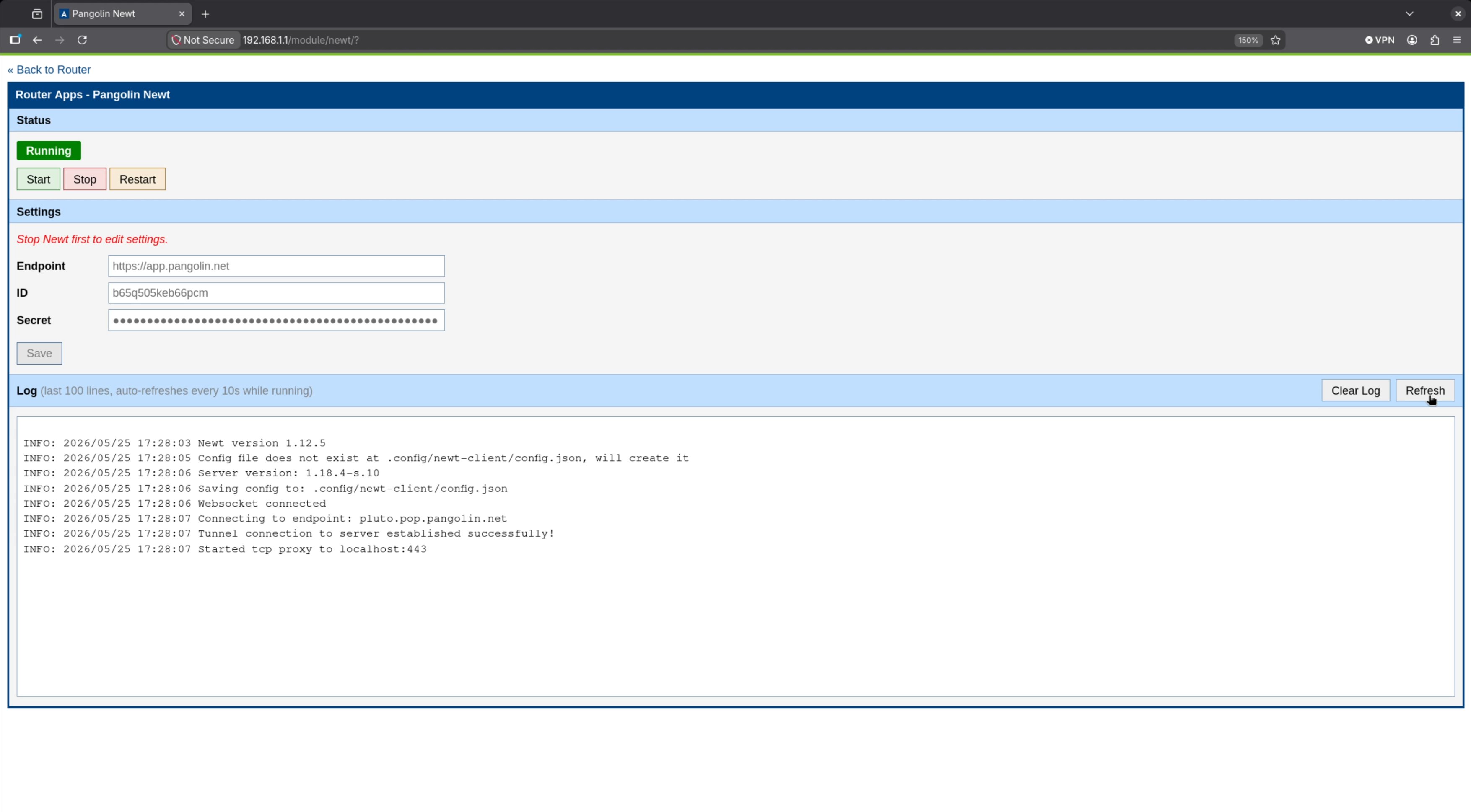
Task: Click the 'Websocket connected' log line
Action: click(x=174, y=504)
